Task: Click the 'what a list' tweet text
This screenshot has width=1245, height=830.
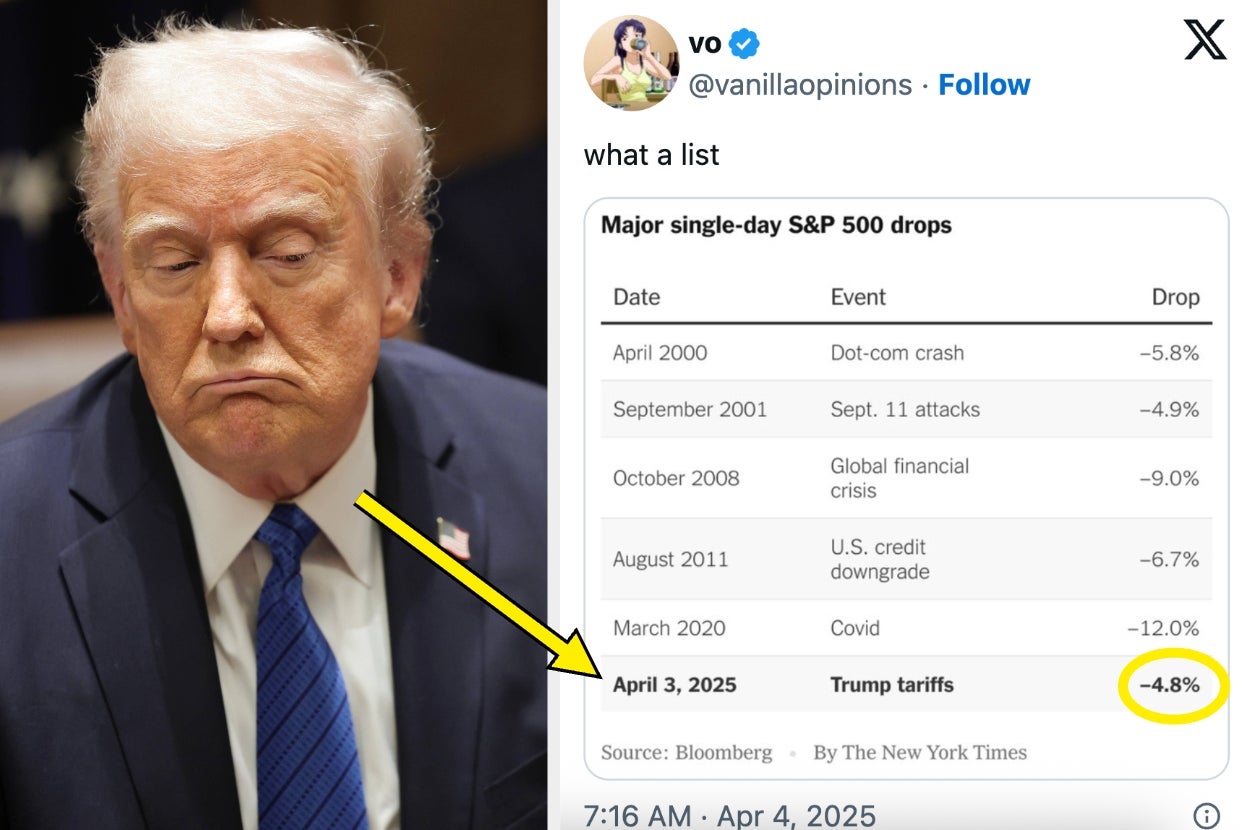Action: [x=651, y=155]
